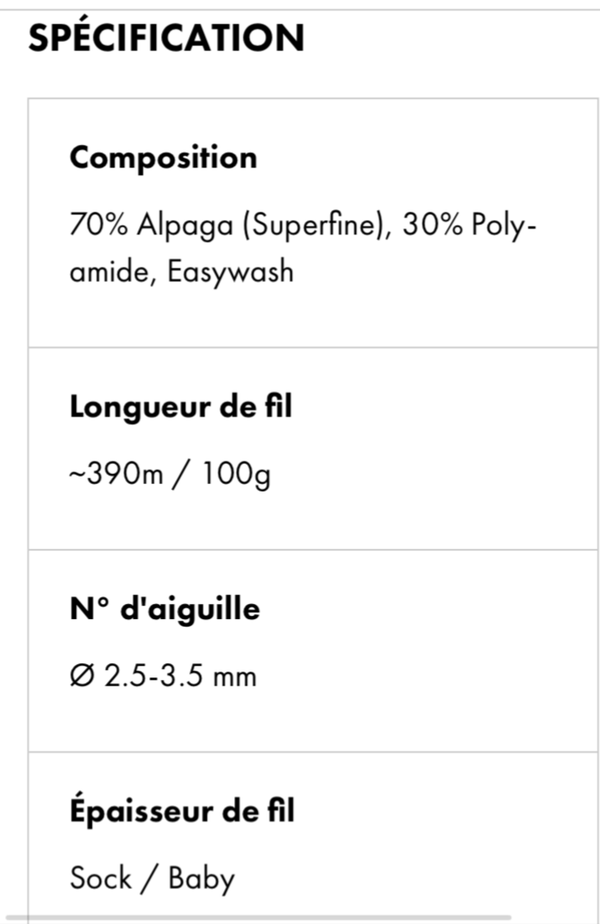Click the Épaisseur de fil label
This screenshot has width=600, height=924.
click(x=182, y=811)
